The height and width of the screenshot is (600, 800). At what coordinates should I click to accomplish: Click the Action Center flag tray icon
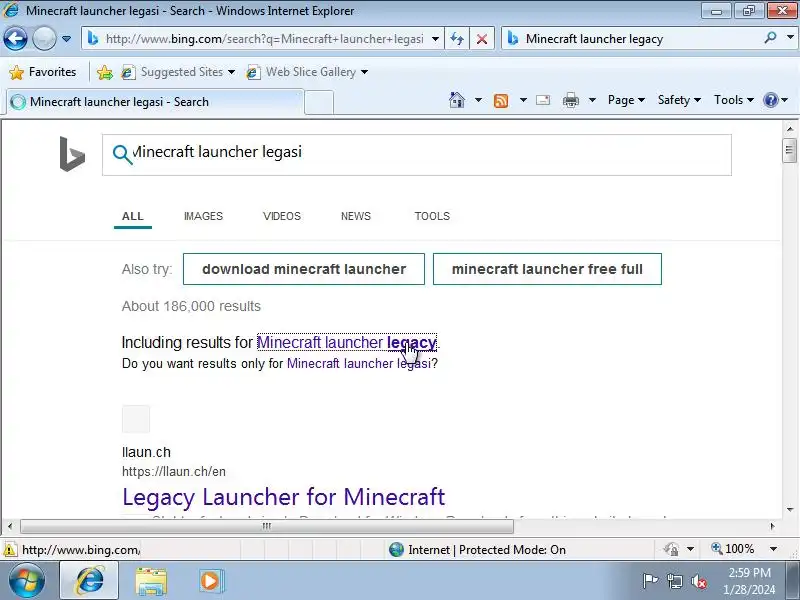(x=650, y=581)
